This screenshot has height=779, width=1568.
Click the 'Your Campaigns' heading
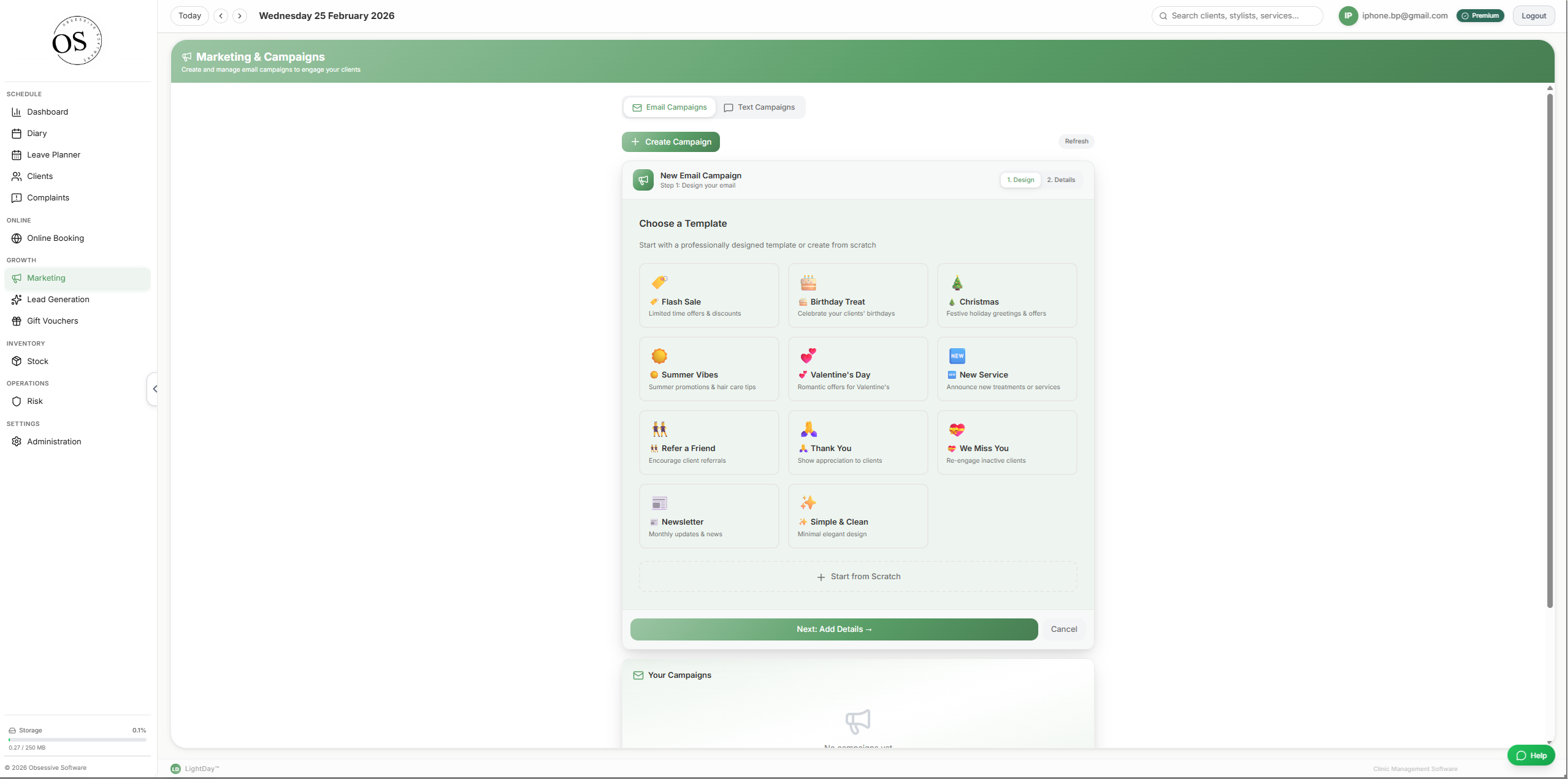[679, 675]
